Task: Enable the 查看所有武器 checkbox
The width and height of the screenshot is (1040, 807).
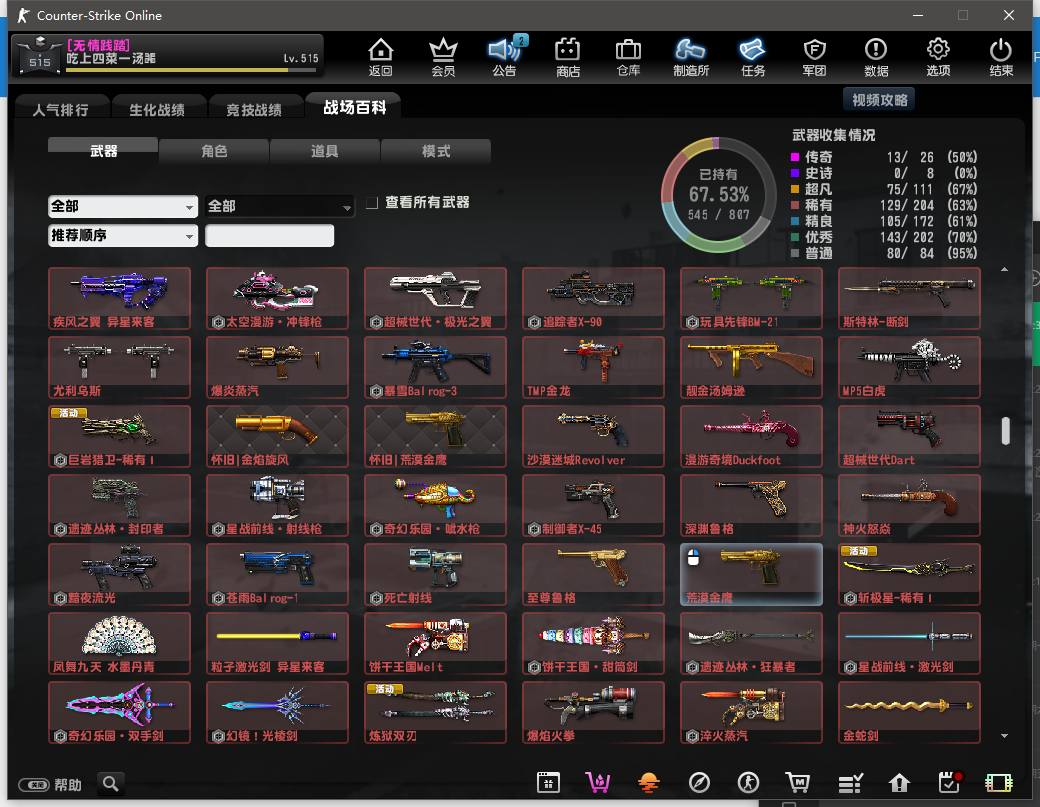Action: coord(372,202)
